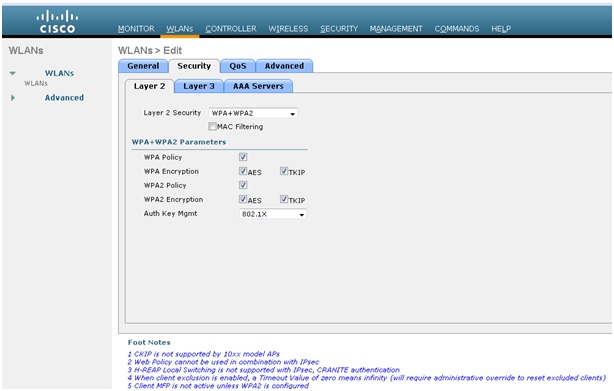The image size is (614, 391).
Task: Open the Auth Key Mgmt dropdown
Action: coord(273,214)
